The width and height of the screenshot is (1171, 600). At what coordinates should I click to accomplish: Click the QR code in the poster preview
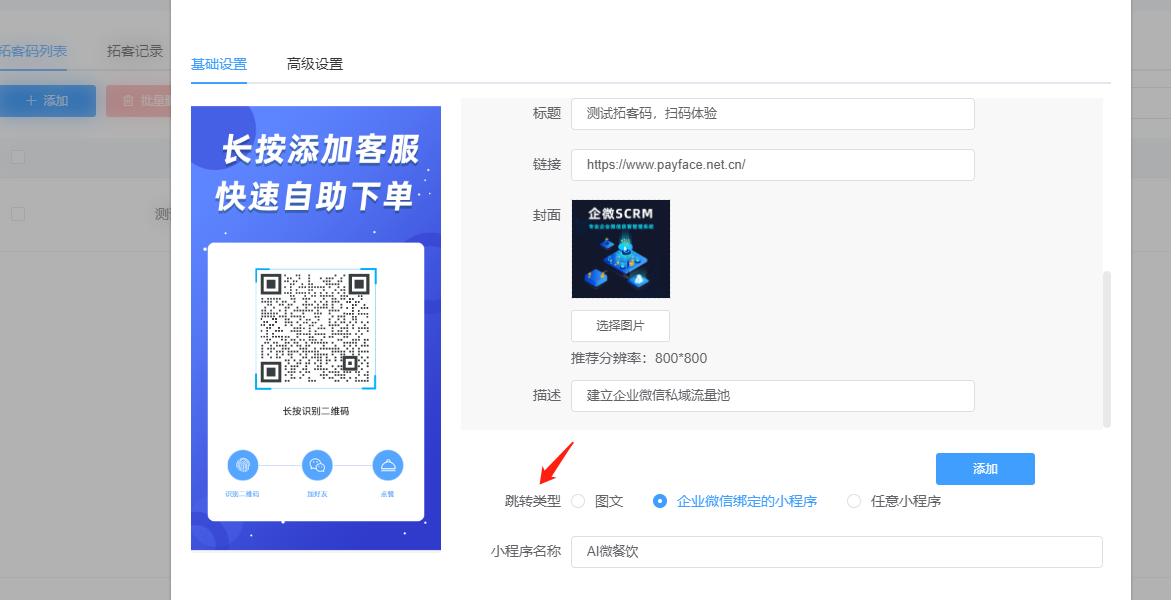point(316,329)
